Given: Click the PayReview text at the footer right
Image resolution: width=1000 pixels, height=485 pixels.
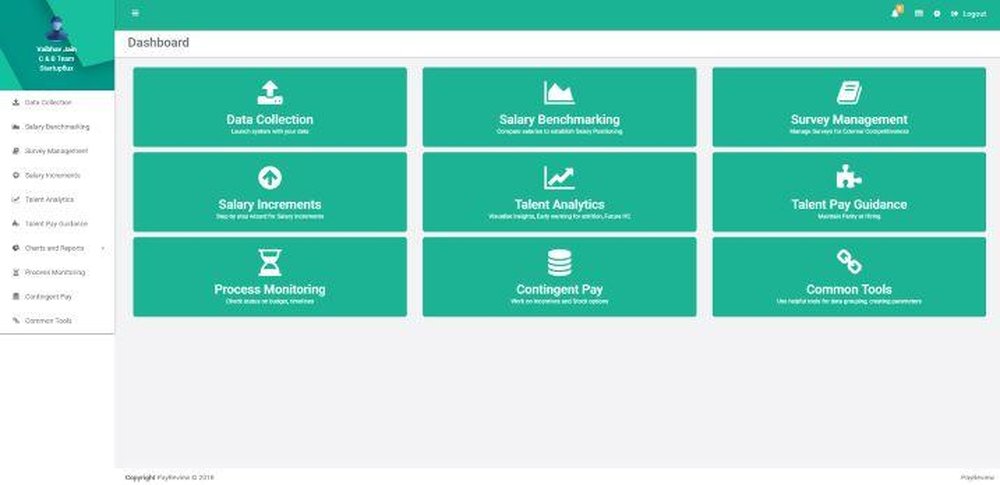Looking at the screenshot, I should click(x=977, y=477).
